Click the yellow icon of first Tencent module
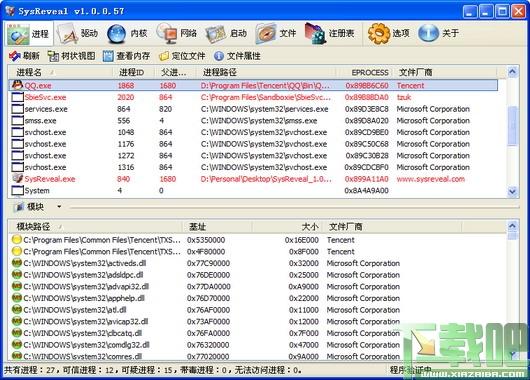 click(17, 239)
